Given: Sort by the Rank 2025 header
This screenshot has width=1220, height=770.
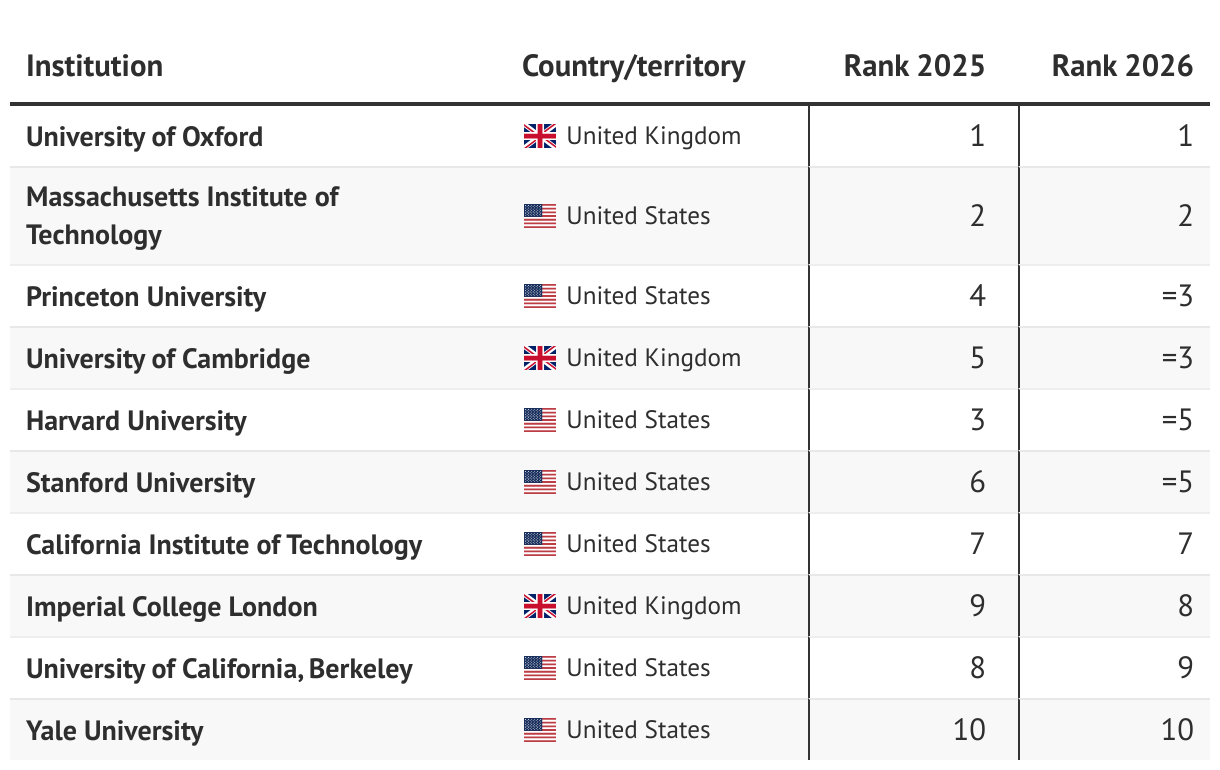Looking at the screenshot, I should coord(914,66).
